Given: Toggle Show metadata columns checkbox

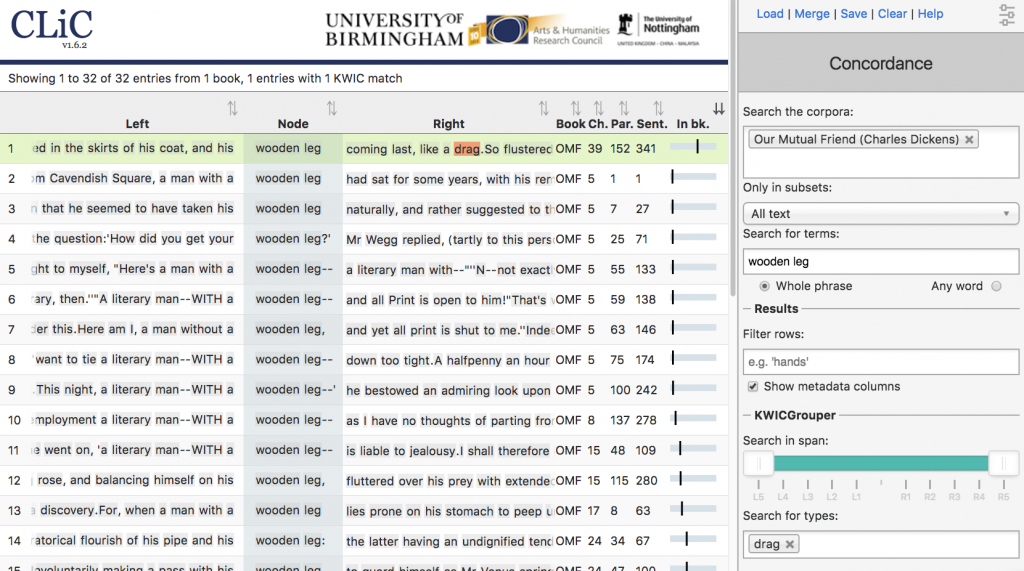Looking at the screenshot, I should (x=753, y=387).
